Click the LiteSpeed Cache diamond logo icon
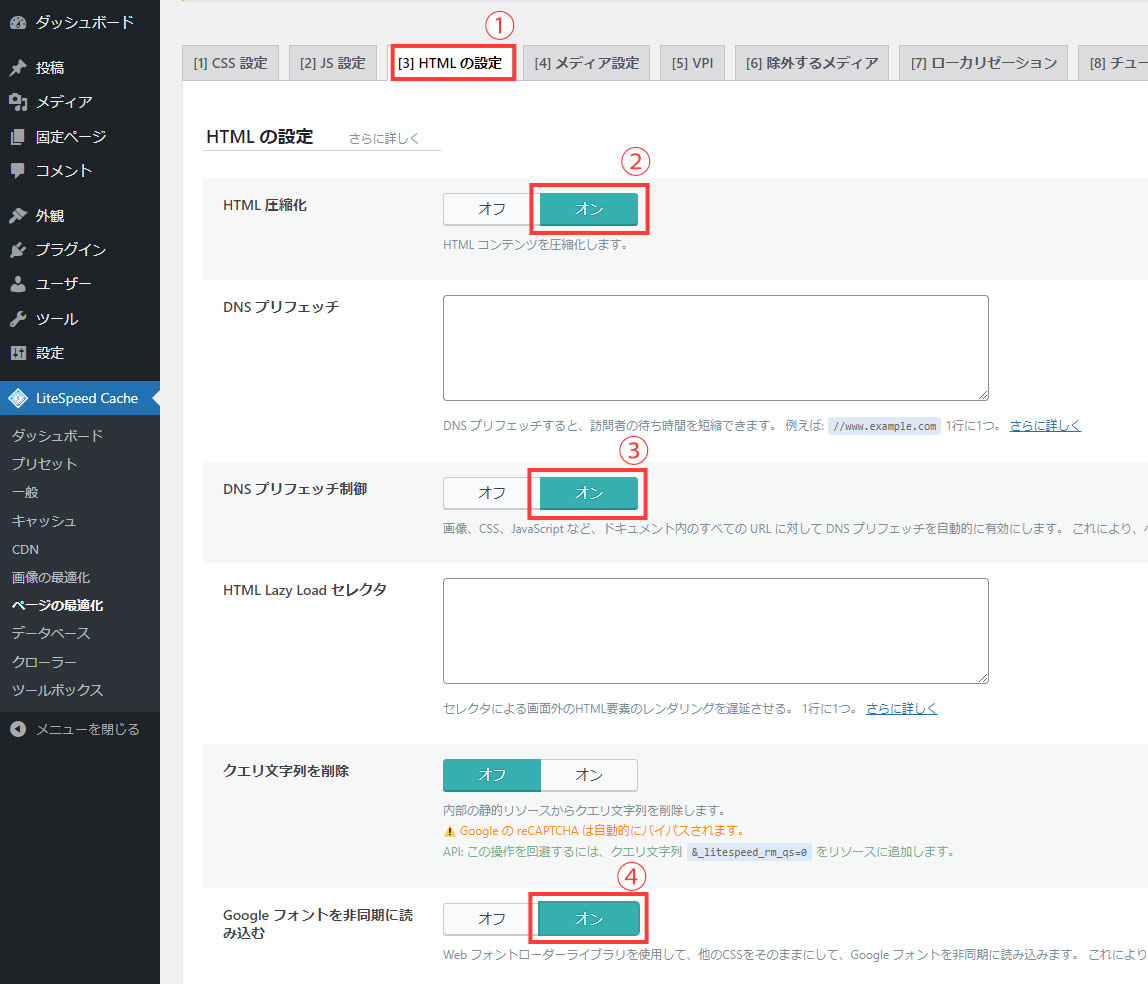Viewport: 1148px width, 984px height. pos(18,398)
